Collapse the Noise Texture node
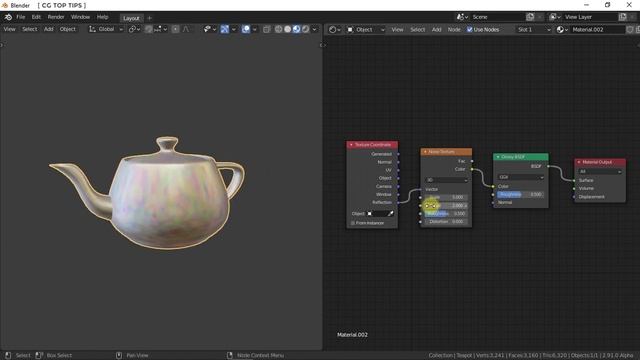This screenshot has width=640, height=360. tap(425, 151)
